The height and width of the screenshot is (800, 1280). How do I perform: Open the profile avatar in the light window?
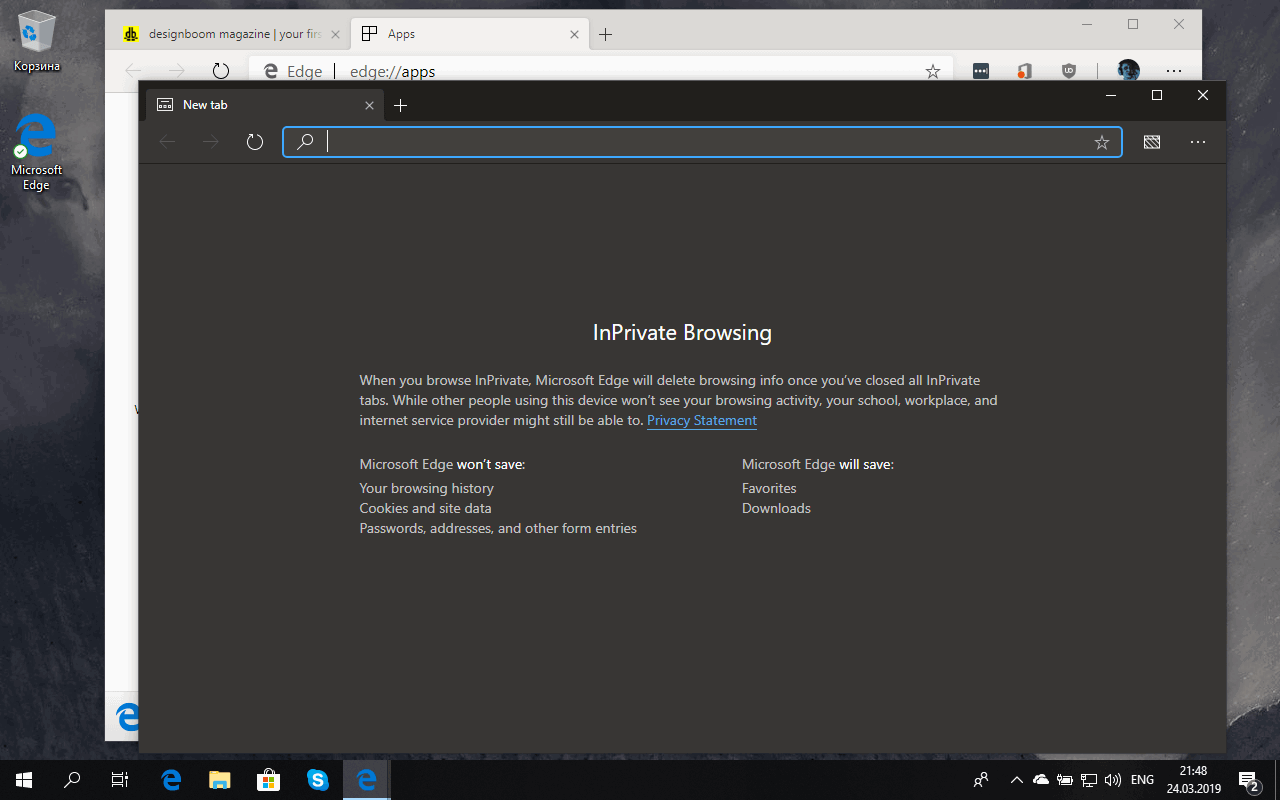point(1129,71)
